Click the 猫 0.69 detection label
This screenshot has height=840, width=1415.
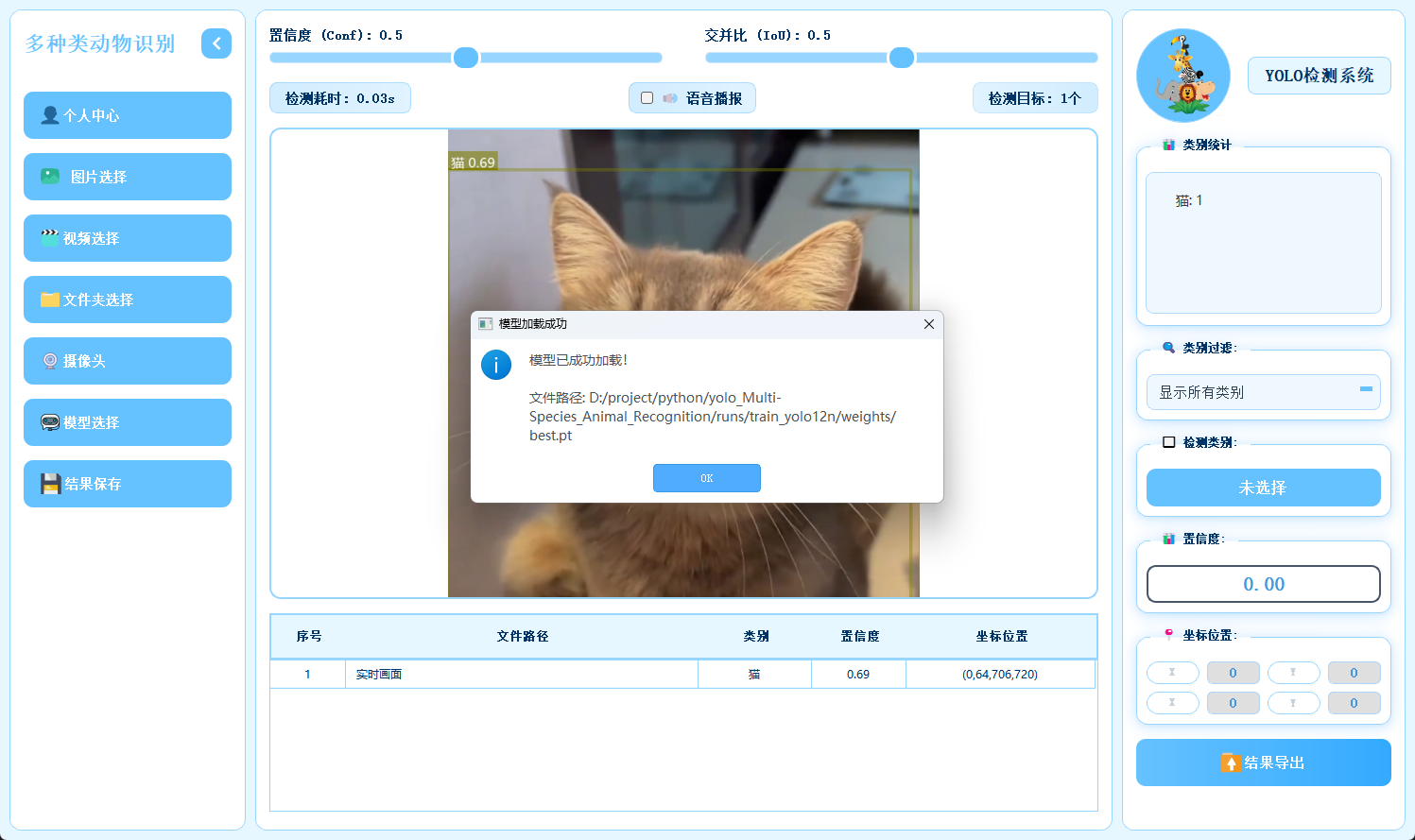(x=473, y=163)
